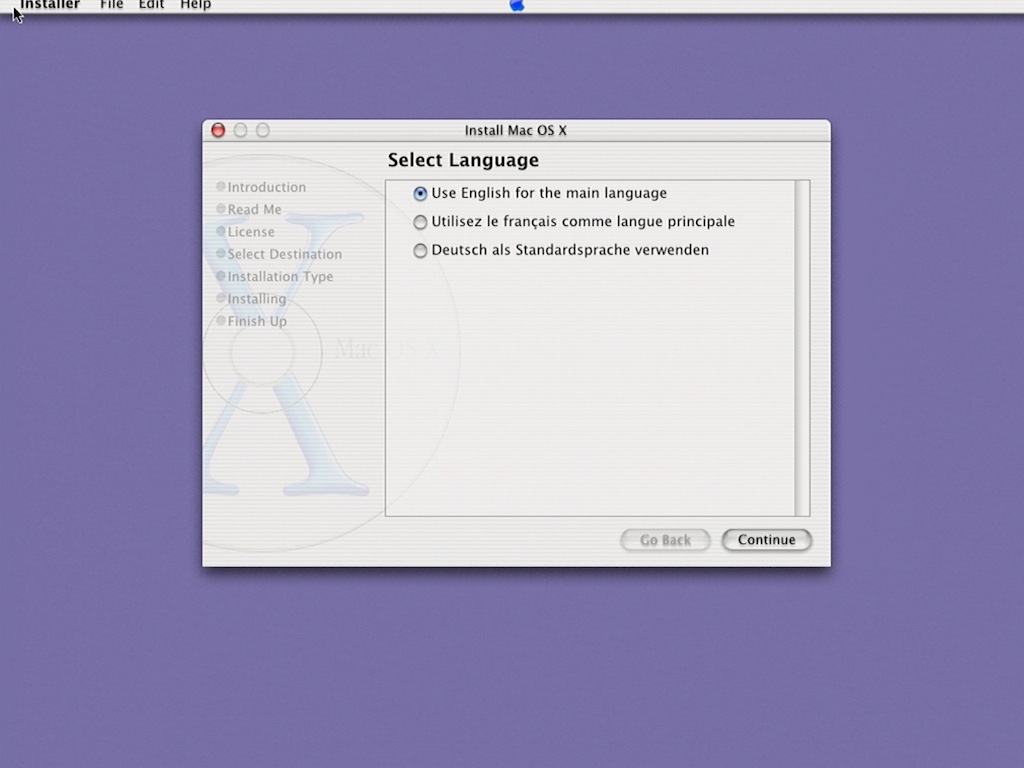Click the bullet beside Finish Up step

221,320
